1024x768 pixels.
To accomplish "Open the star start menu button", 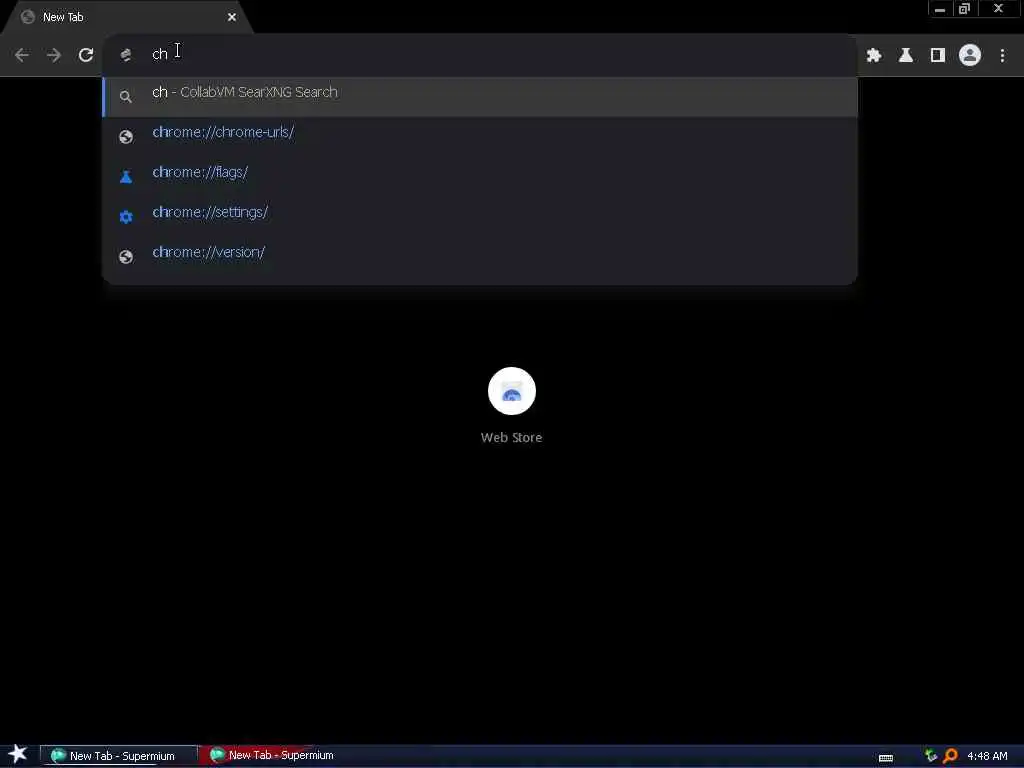I will 18,754.
